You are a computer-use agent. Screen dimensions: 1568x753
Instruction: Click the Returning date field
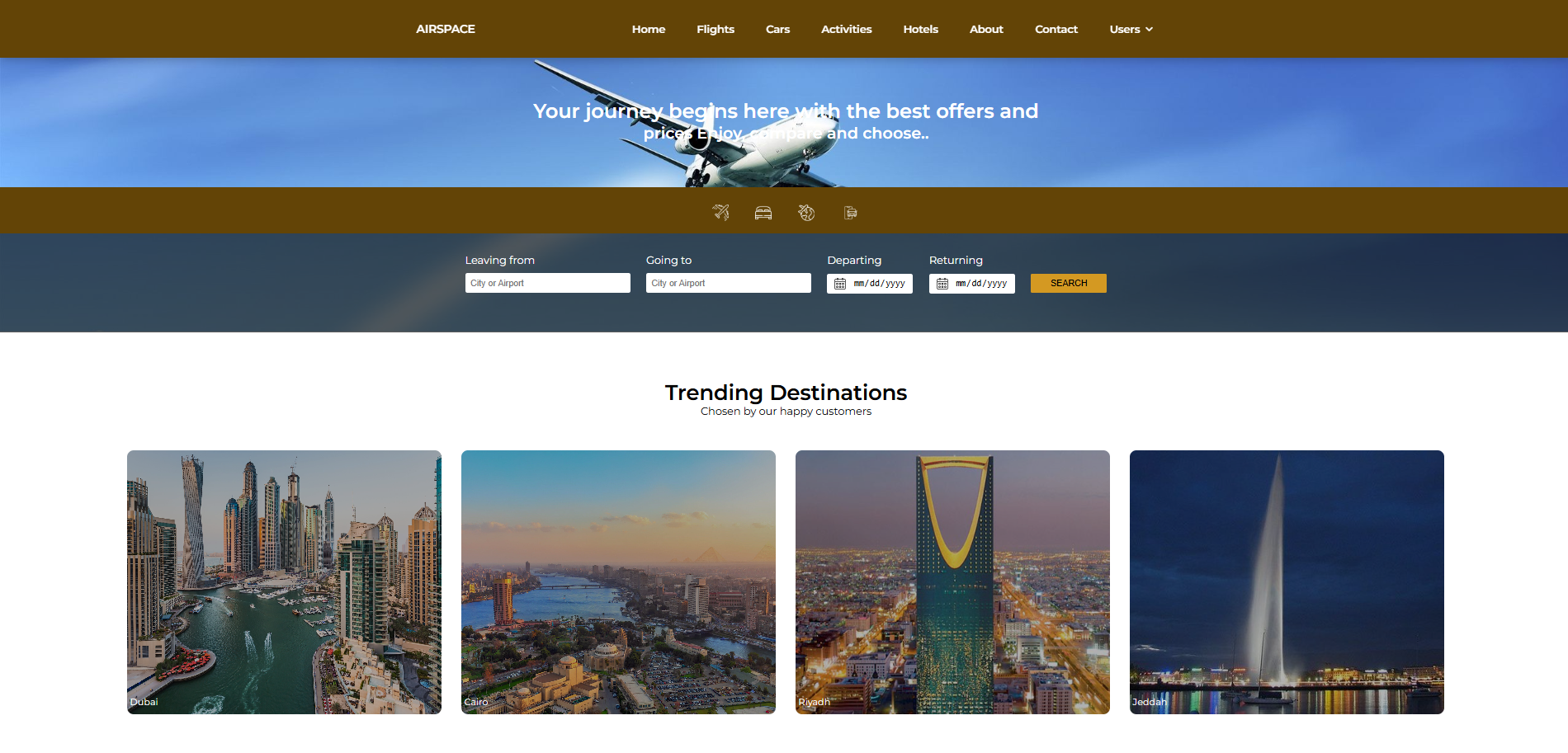point(972,284)
